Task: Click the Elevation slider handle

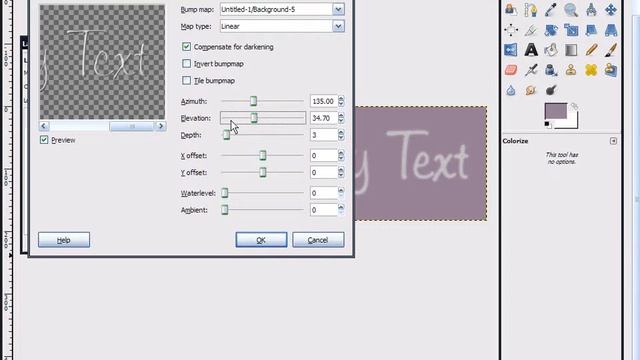Action: 254,118
